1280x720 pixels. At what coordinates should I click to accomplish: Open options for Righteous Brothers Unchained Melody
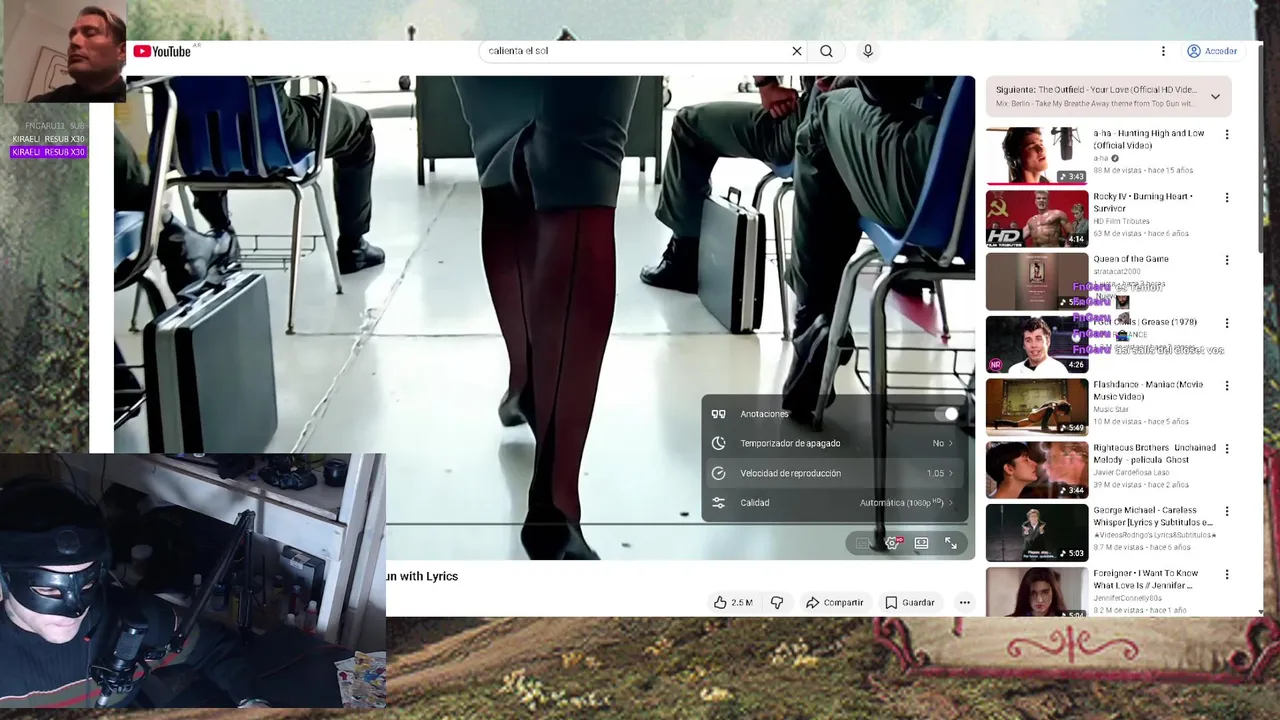tap(1227, 449)
